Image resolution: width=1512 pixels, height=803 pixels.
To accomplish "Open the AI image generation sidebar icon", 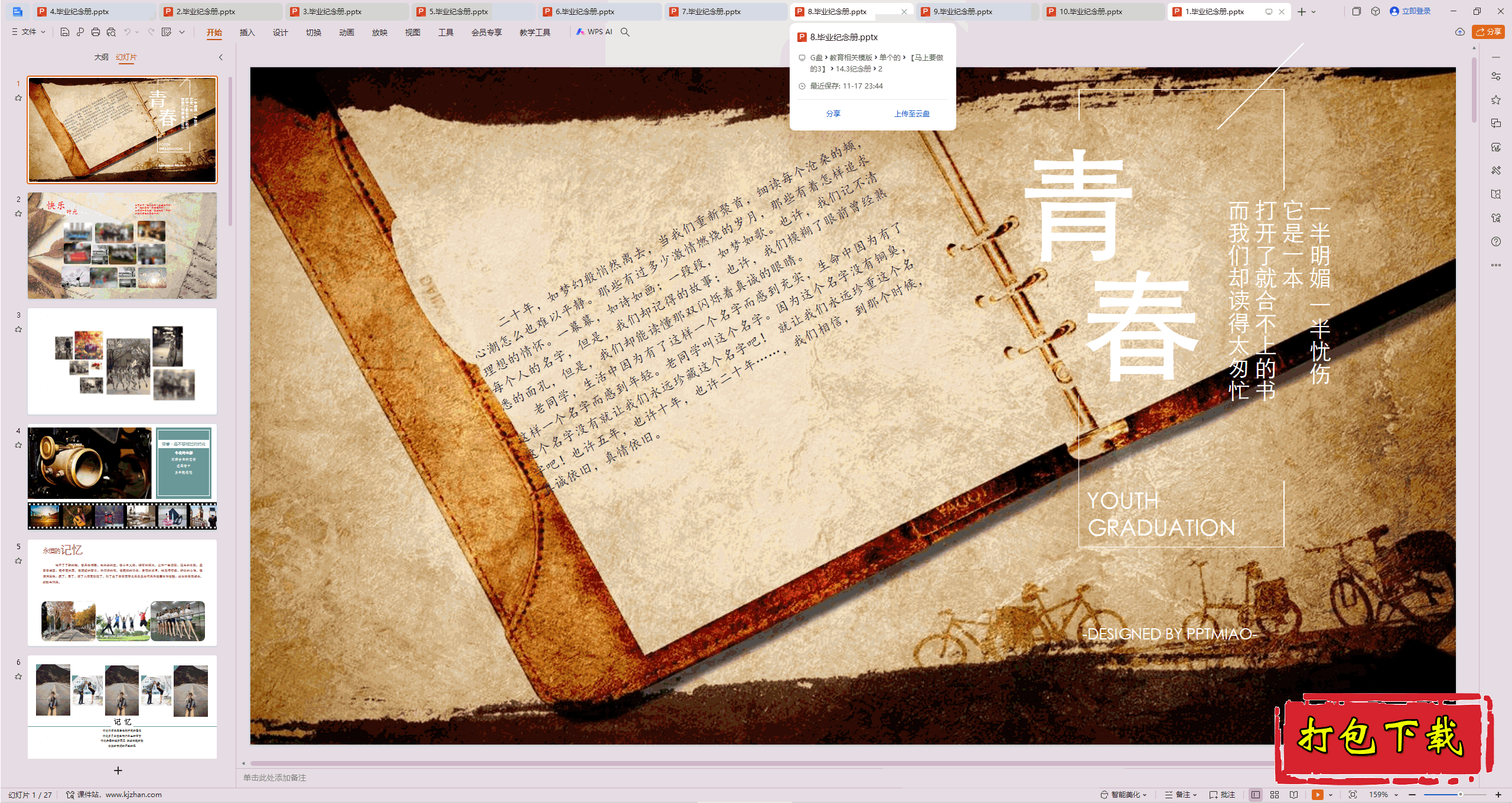I will coord(1495,147).
